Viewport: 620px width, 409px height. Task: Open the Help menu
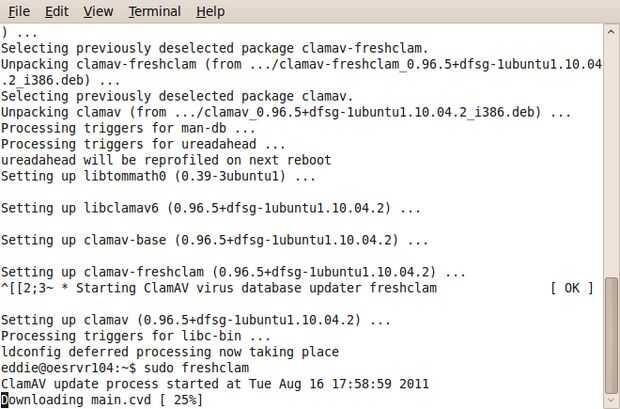210,12
